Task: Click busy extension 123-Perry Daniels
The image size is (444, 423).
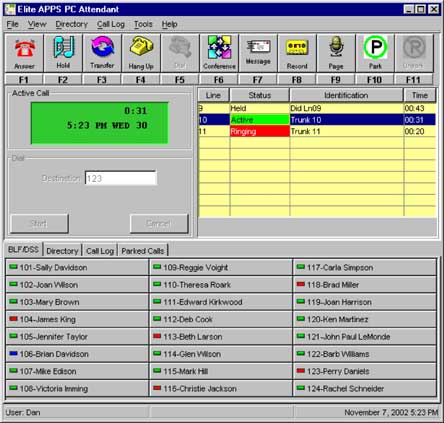Action: pos(365,371)
